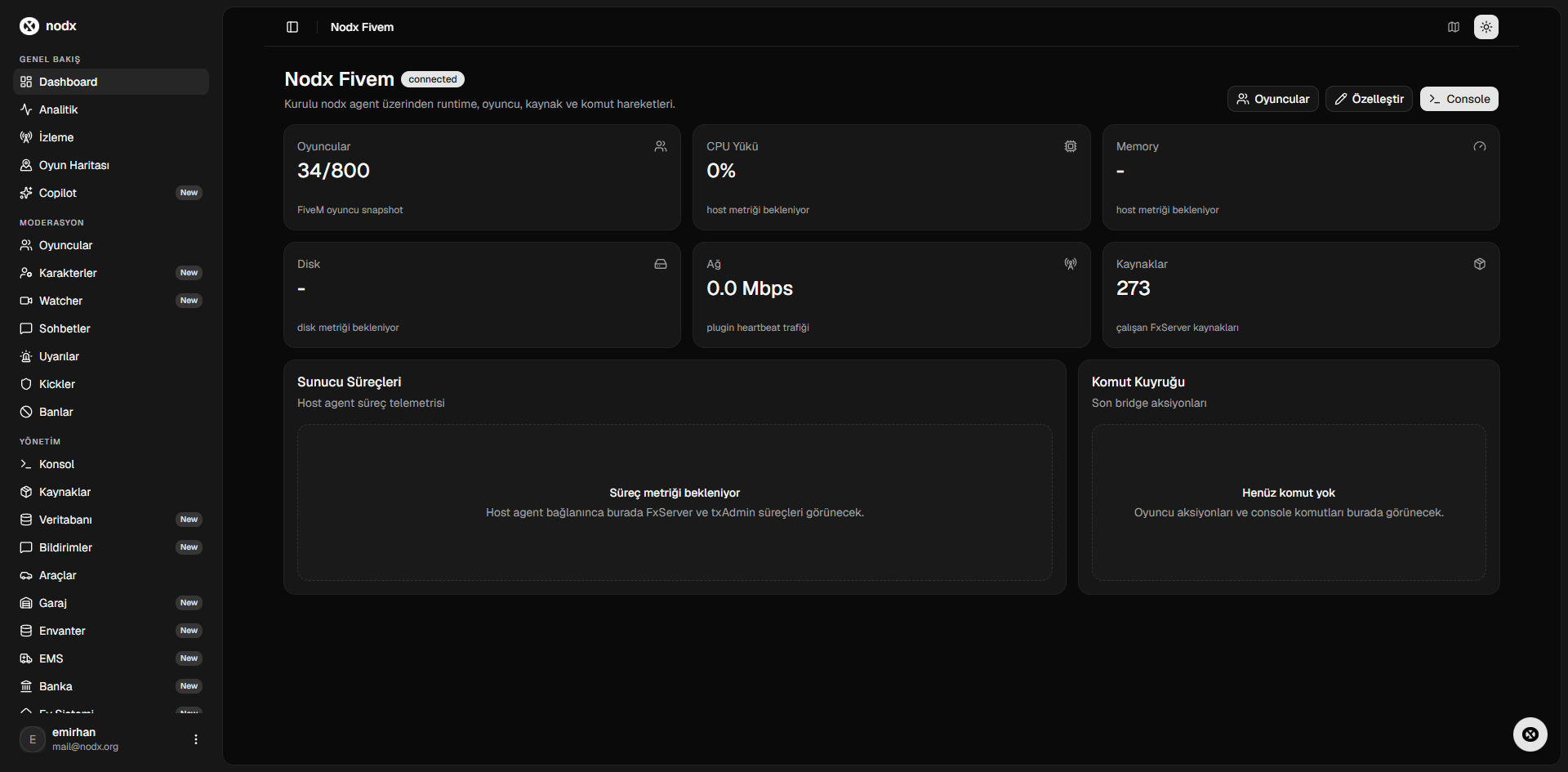Click the Watcher camera icon
The height and width of the screenshot is (772, 1568).
tap(26, 301)
